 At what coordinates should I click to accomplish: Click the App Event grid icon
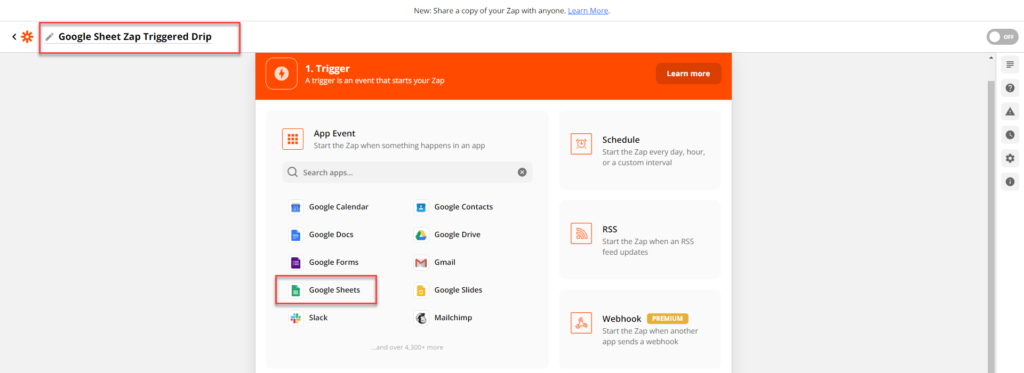pos(293,139)
